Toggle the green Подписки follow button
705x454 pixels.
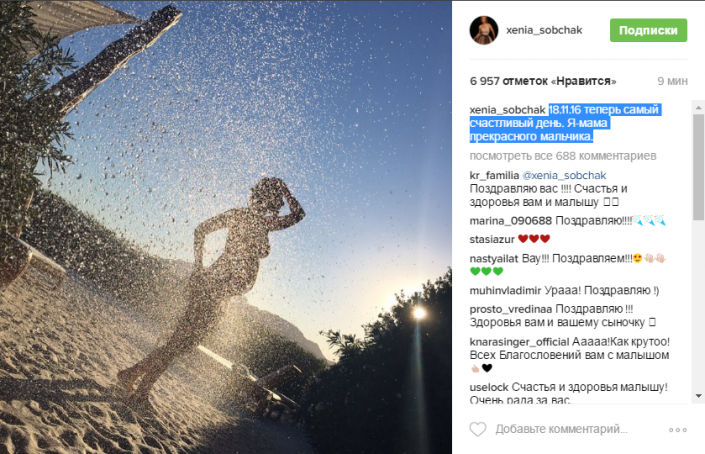pyautogui.click(x=648, y=30)
